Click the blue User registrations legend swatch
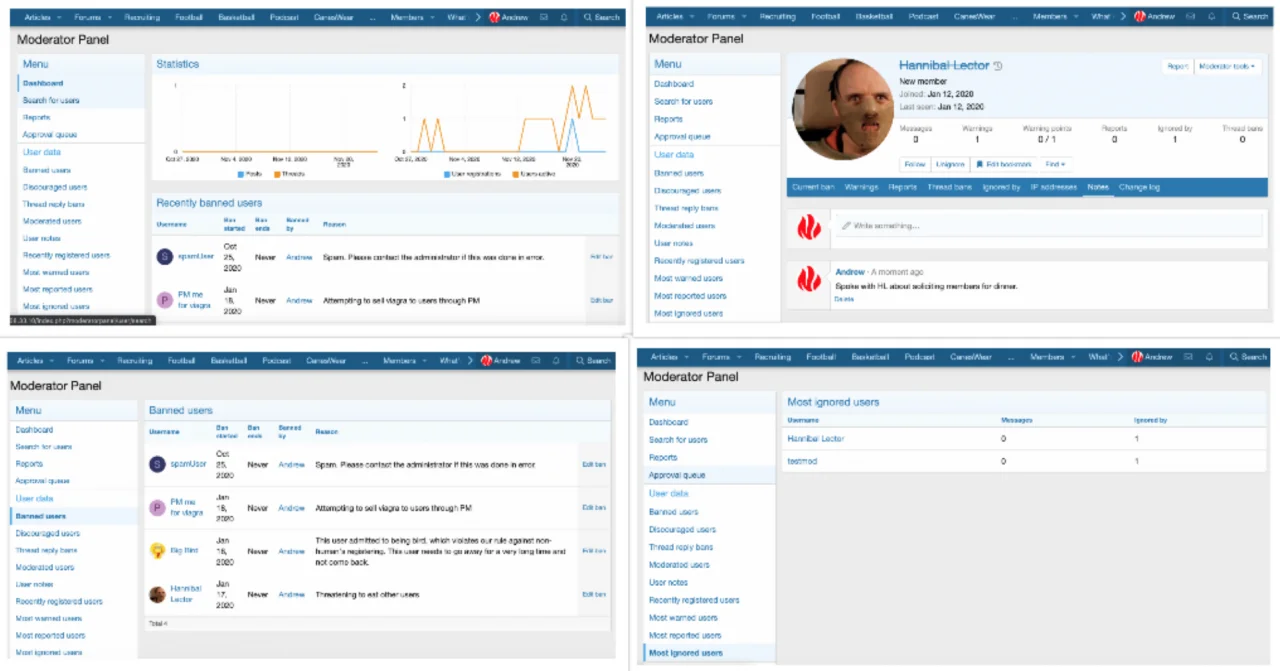The height and width of the screenshot is (671, 1280). (448, 174)
